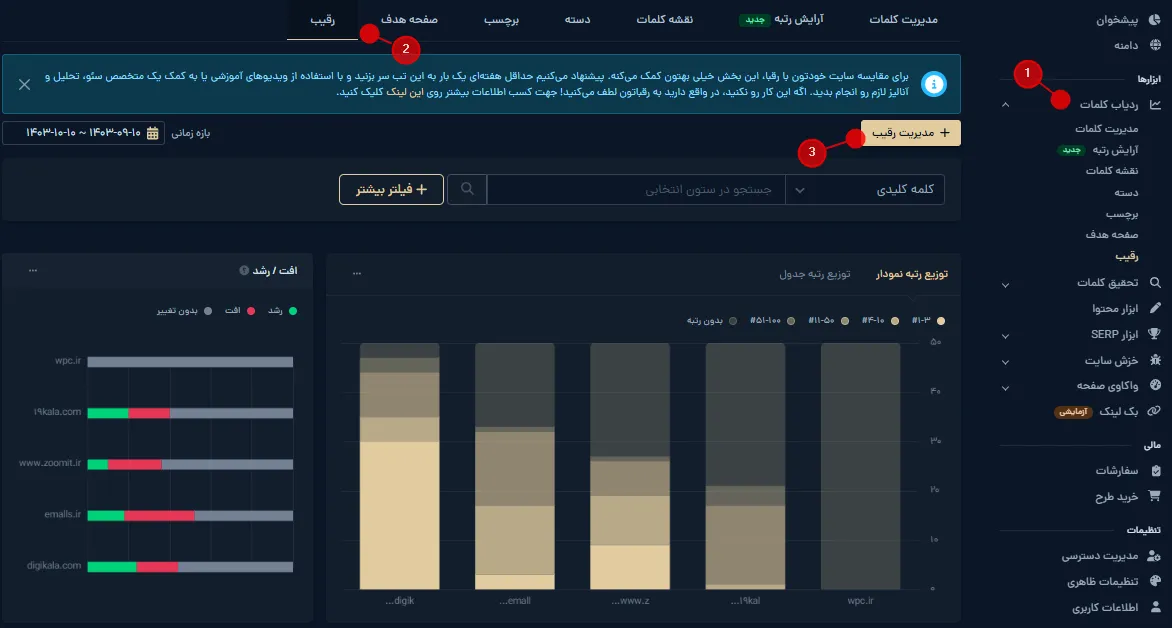The image size is (1172, 628).
Task: Switch to the آرایش رتبه top tab
Action: pyautogui.click(x=781, y=19)
